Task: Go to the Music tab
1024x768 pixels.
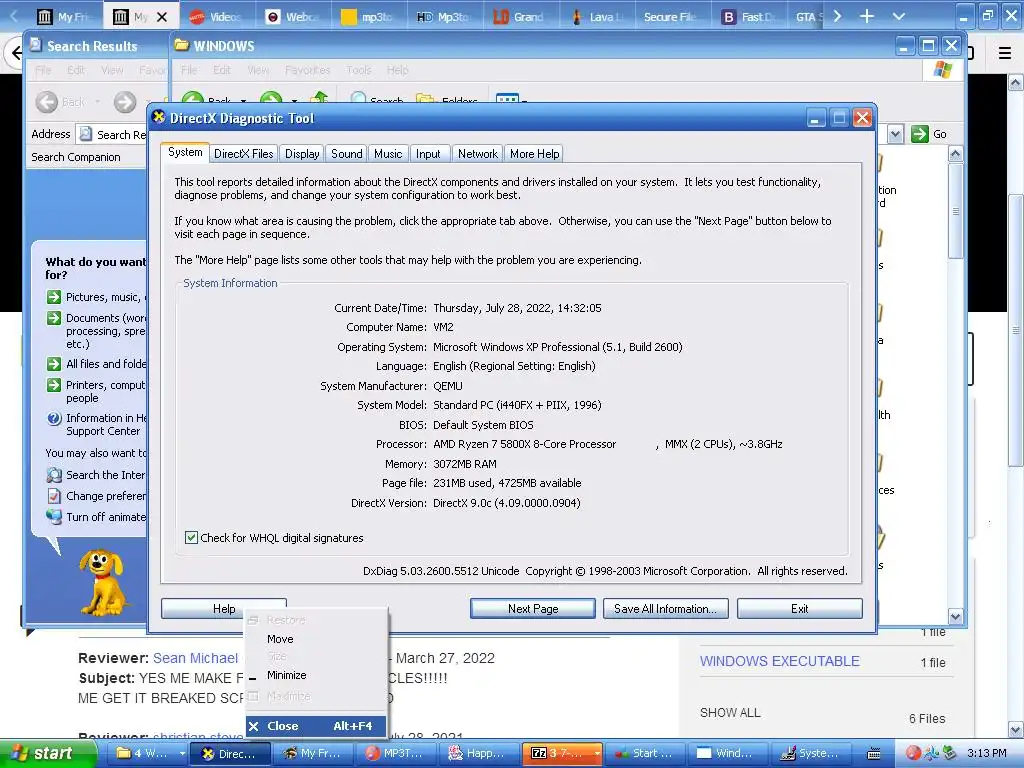Action: 388,153
